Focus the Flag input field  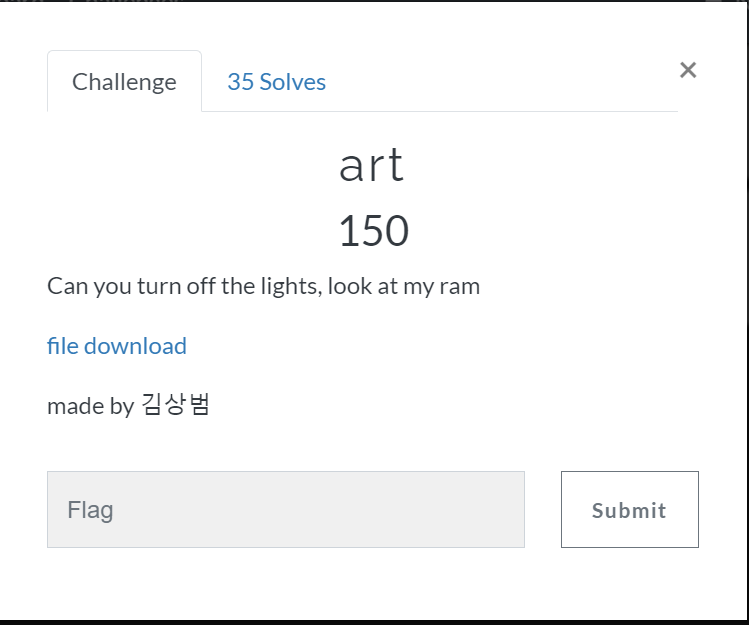click(285, 510)
